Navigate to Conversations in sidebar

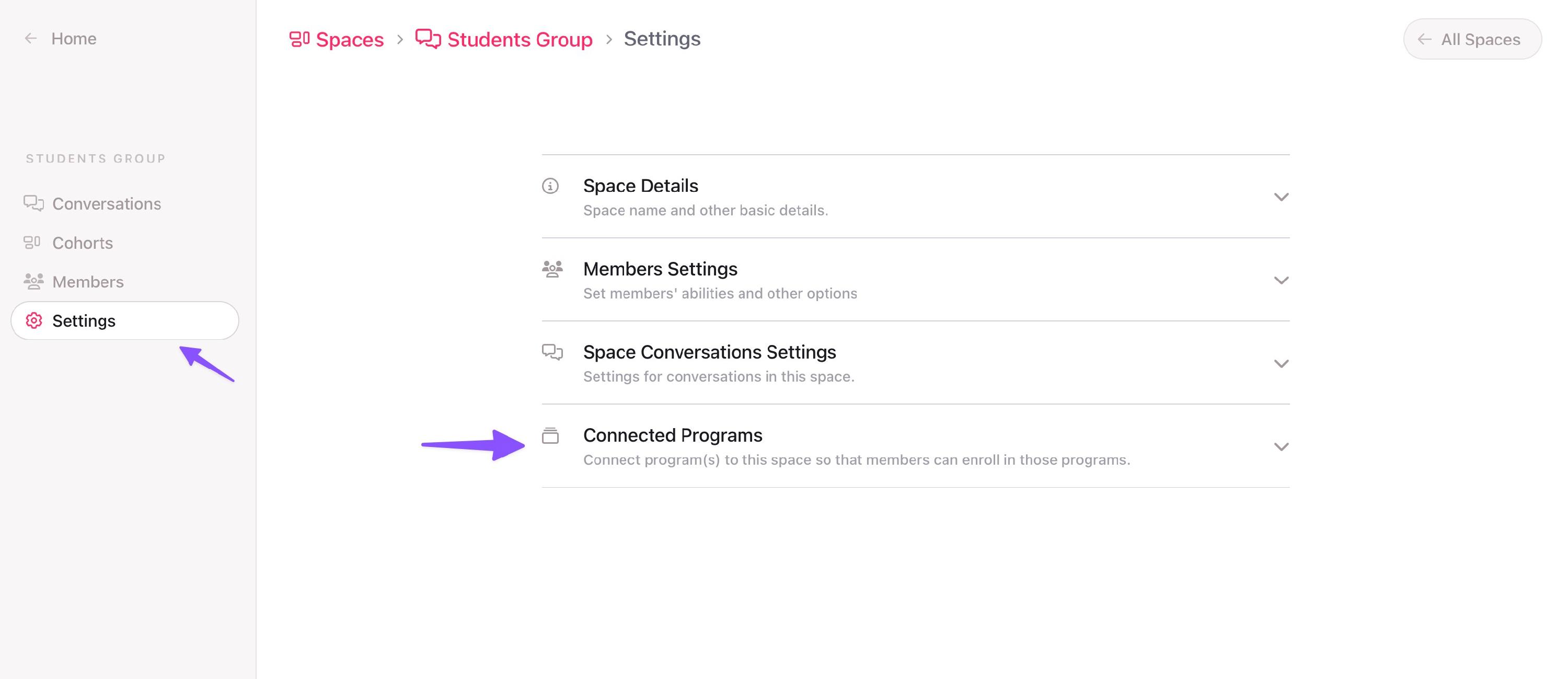(x=107, y=204)
